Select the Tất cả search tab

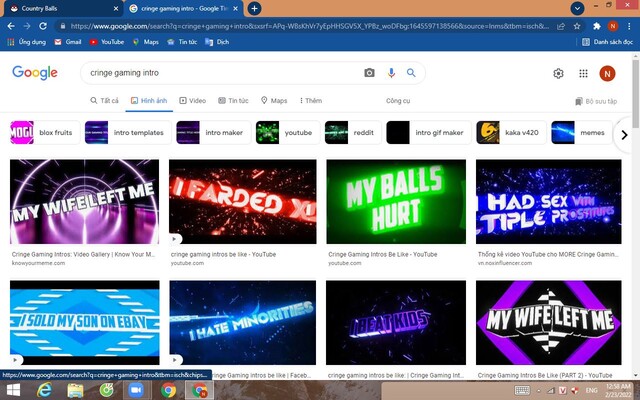[104, 100]
